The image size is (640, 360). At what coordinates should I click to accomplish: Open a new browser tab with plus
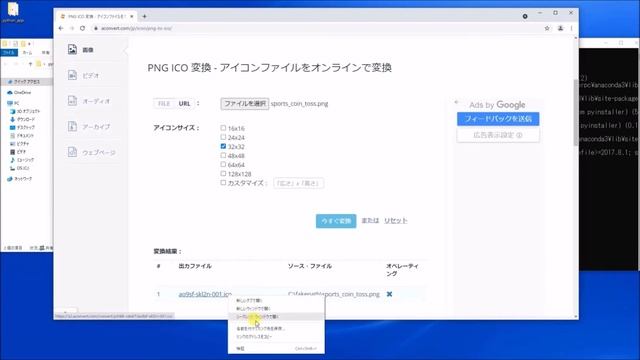coord(144,16)
